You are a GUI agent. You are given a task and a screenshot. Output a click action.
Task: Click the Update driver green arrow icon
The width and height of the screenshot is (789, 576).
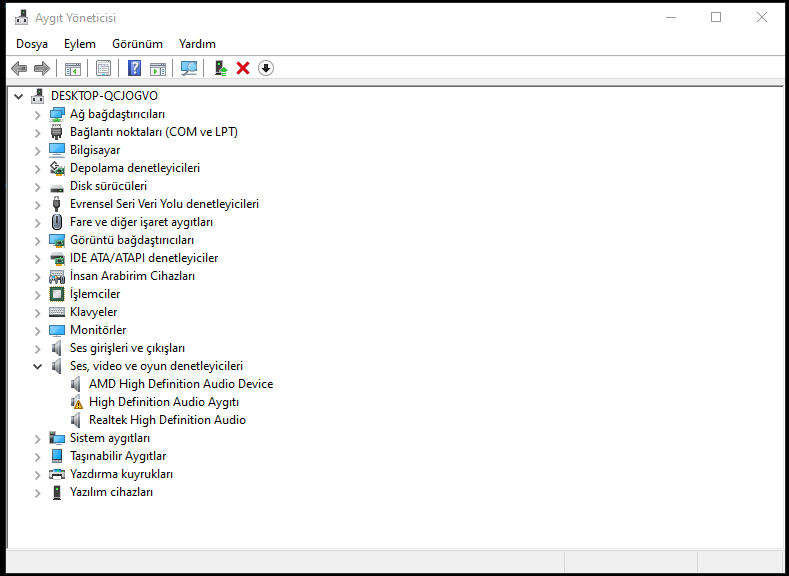[x=221, y=68]
